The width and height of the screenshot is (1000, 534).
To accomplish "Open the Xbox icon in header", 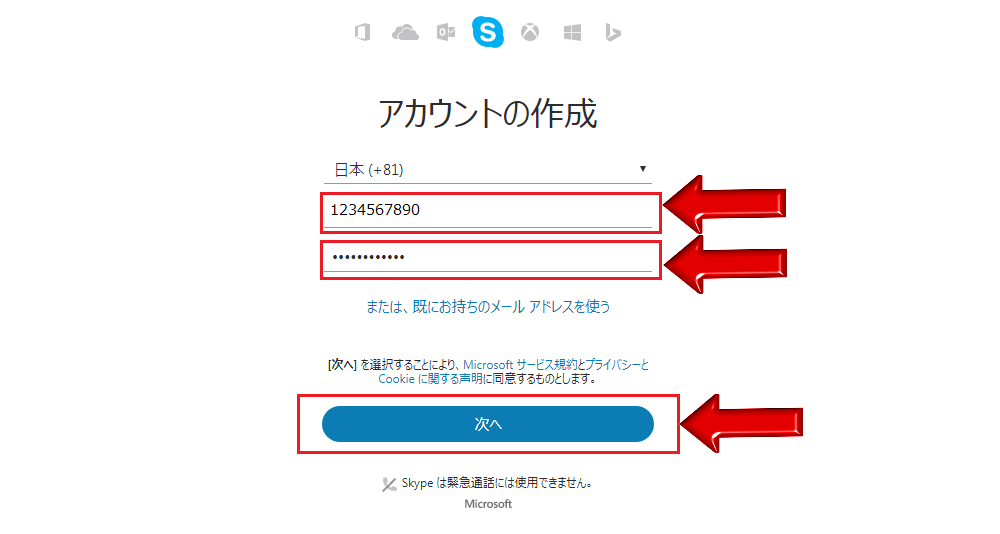I will click(x=530, y=32).
